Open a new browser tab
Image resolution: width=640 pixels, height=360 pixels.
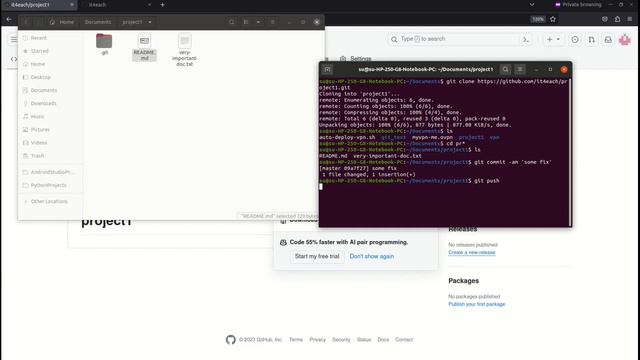point(162,5)
